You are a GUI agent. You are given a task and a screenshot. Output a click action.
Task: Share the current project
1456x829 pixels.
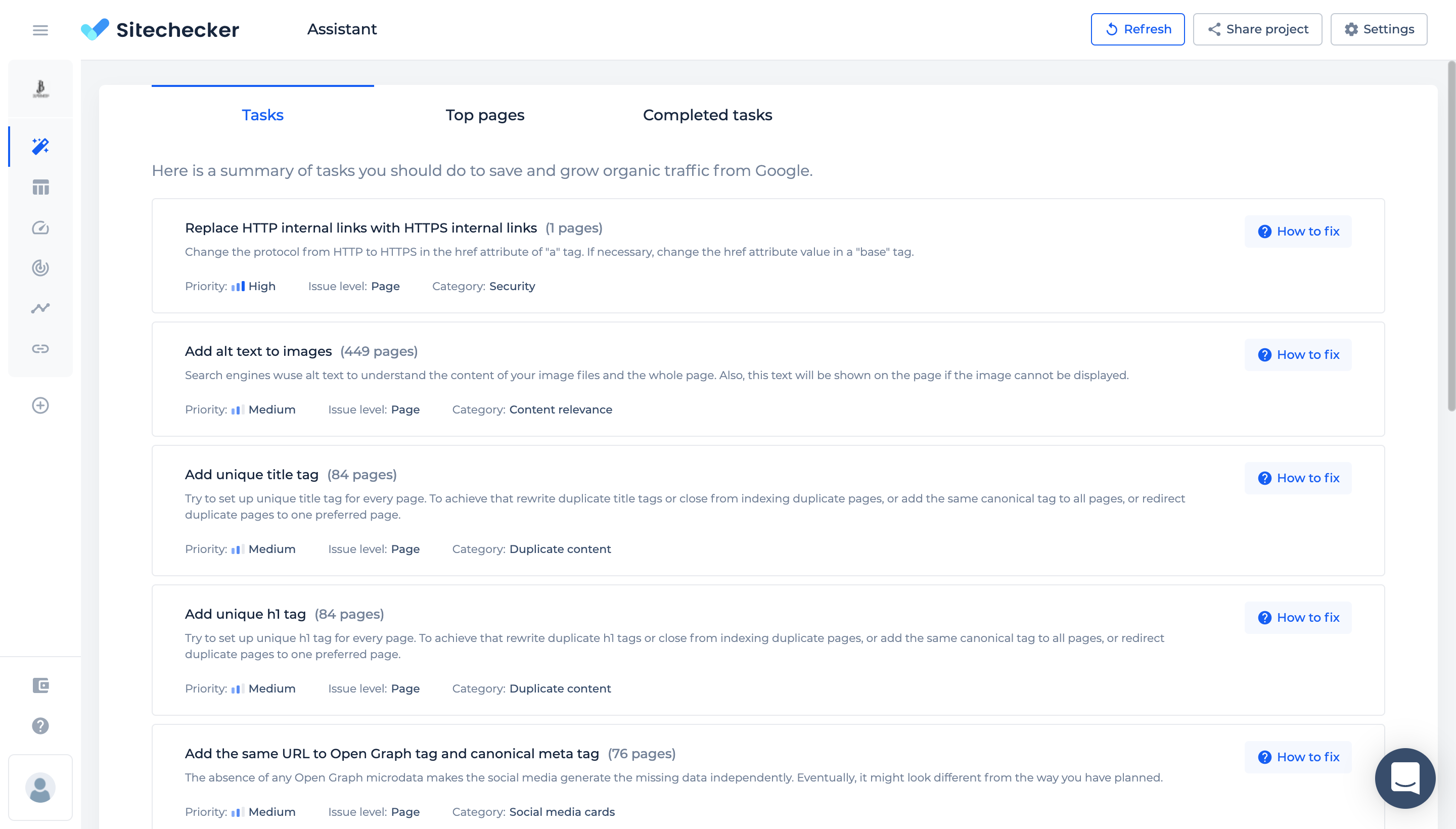[x=1258, y=29]
